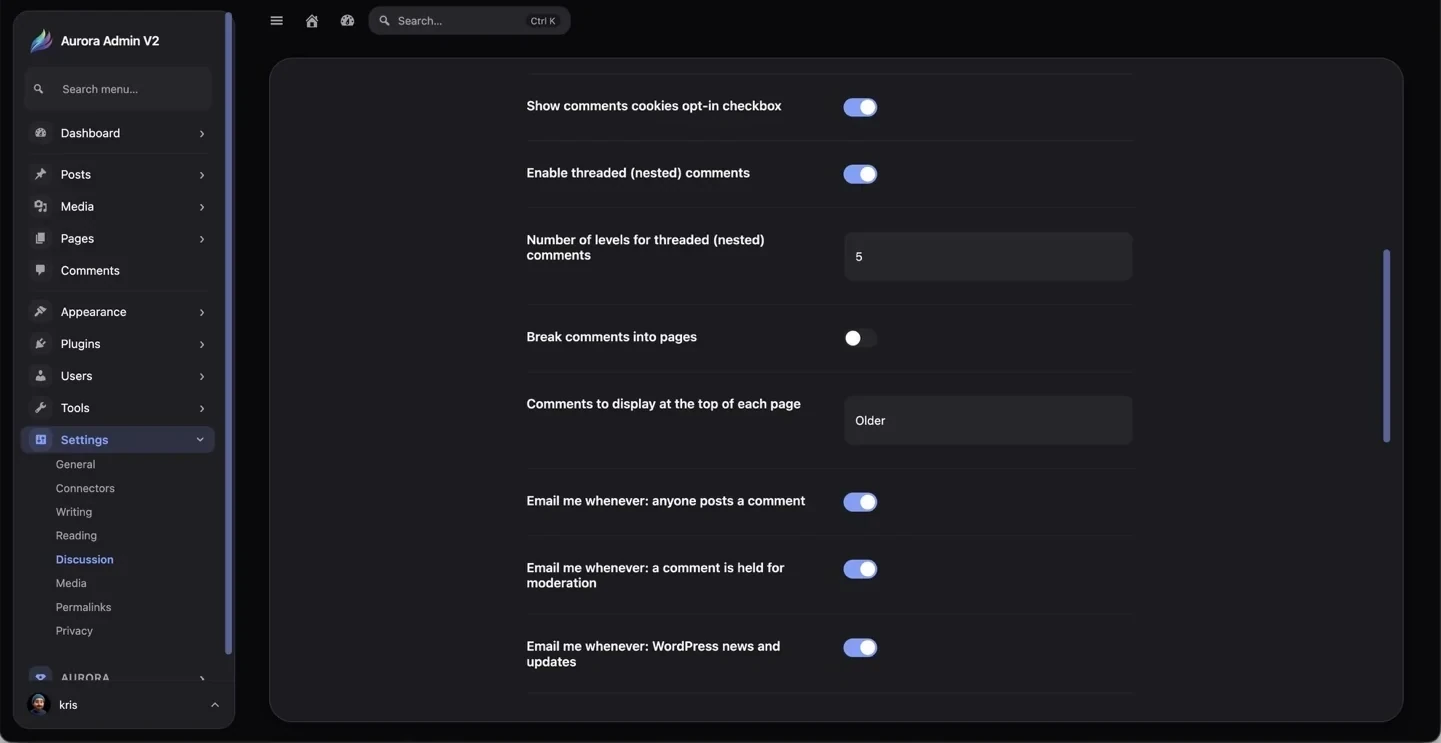Click the Ctrl K shortcut badge
Screen dimensions: 1441x743
coord(543,21)
